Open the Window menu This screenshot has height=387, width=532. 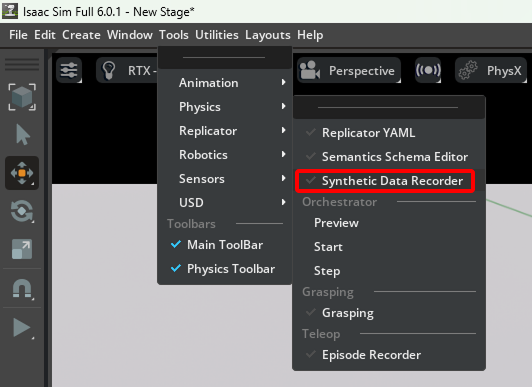tap(130, 35)
